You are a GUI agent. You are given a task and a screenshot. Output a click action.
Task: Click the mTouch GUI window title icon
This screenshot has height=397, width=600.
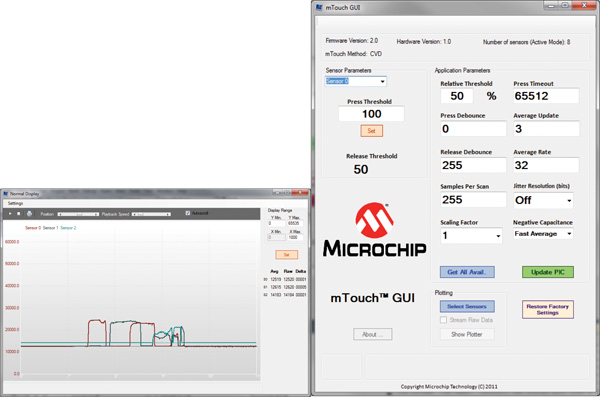(x=319, y=7)
